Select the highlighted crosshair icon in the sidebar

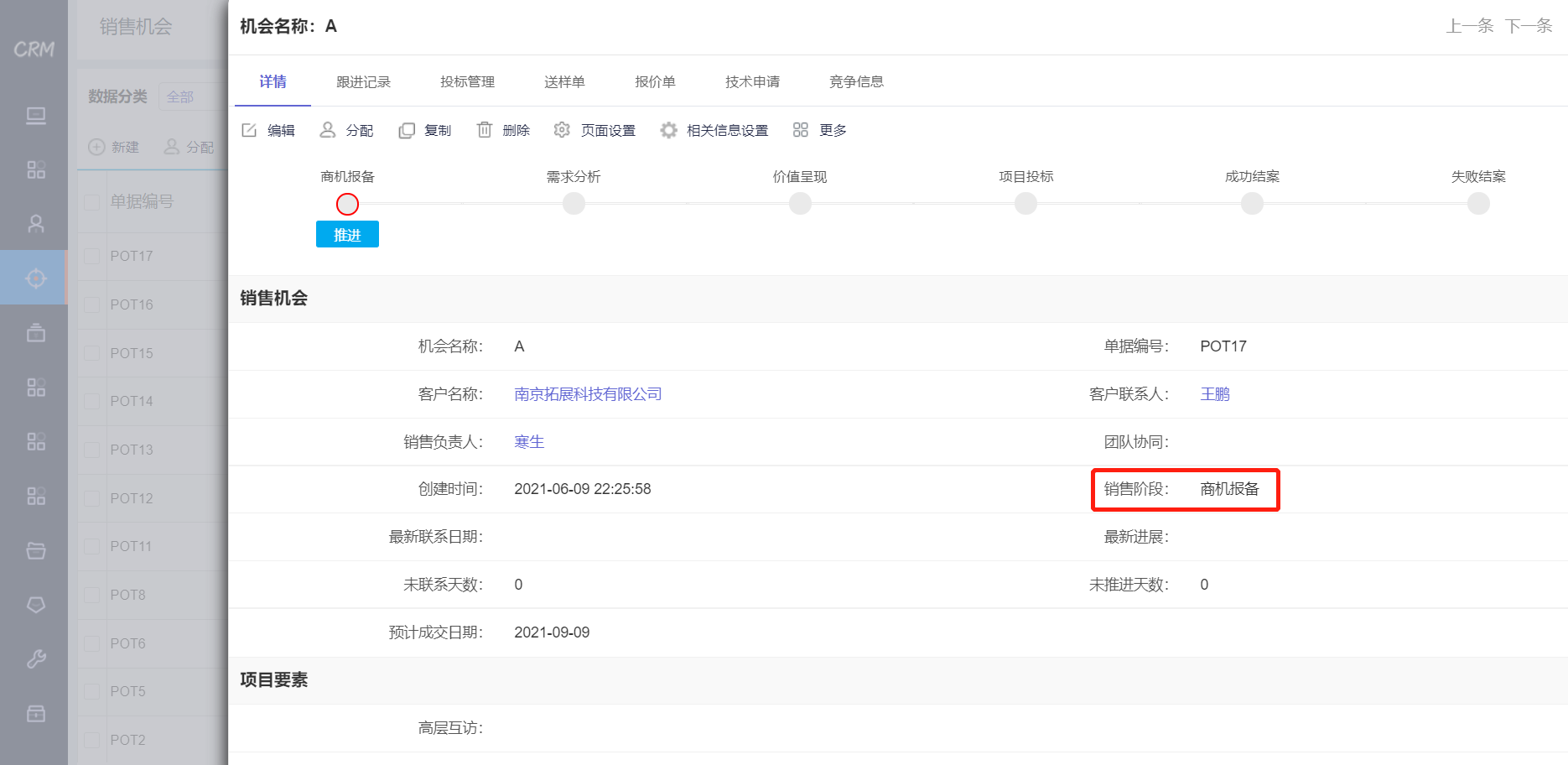[x=34, y=278]
